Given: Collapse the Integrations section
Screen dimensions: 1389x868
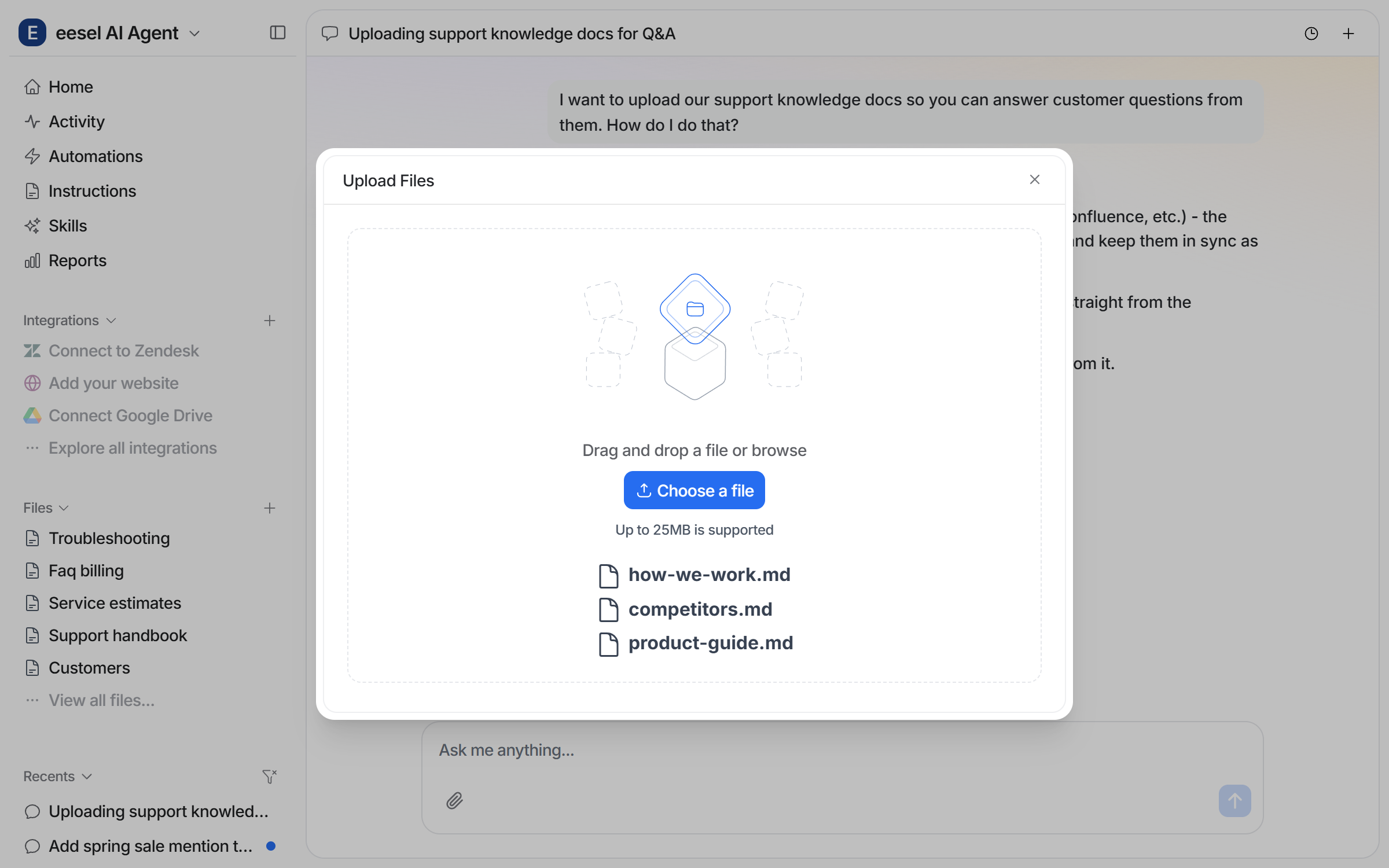Looking at the screenshot, I should [x=69, y=321].
